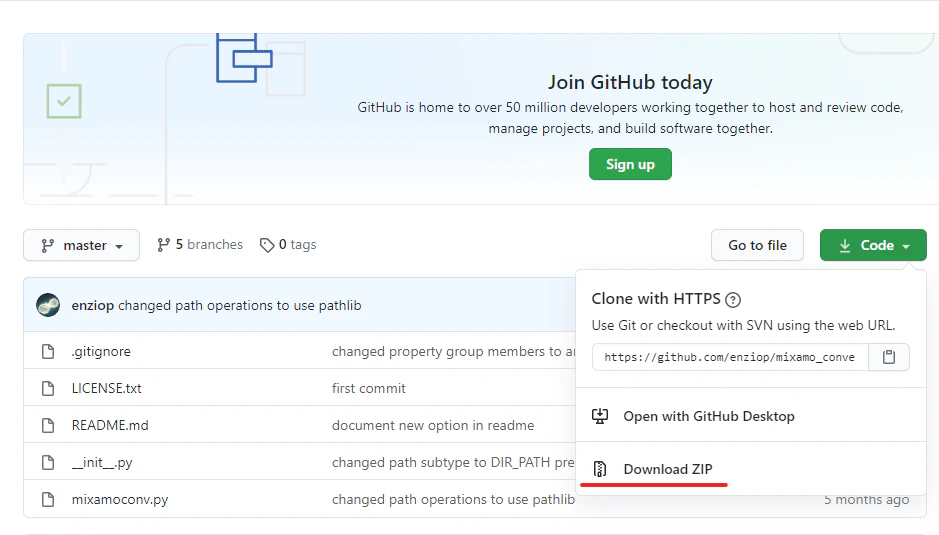Viewport: 939px width, 535px height.
Task: Open commit message about pathlib path operations
Action: (240, 306)
